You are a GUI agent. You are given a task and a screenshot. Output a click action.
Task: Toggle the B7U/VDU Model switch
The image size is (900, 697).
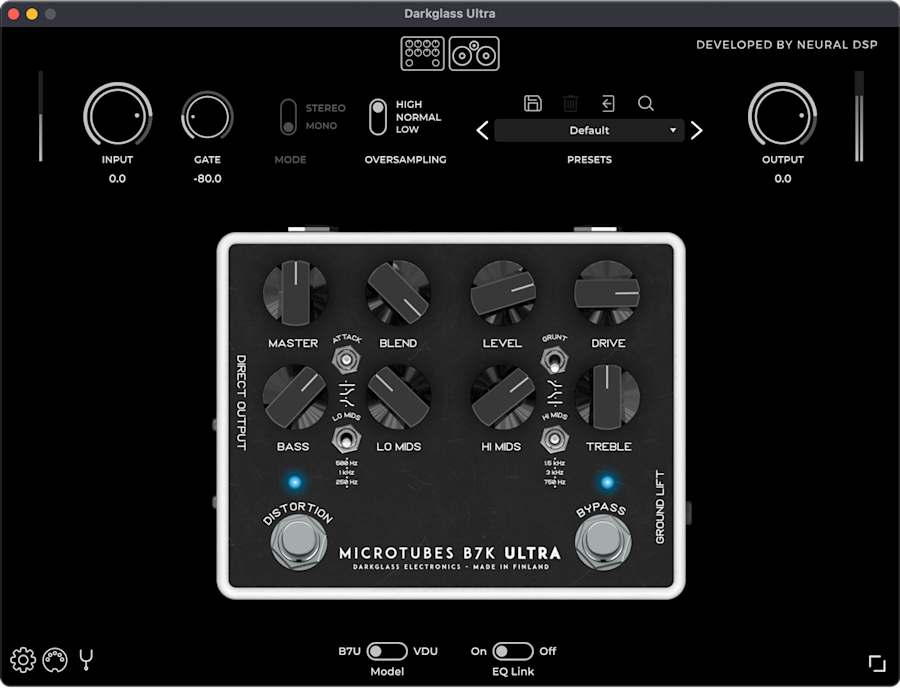coord(387,651)
